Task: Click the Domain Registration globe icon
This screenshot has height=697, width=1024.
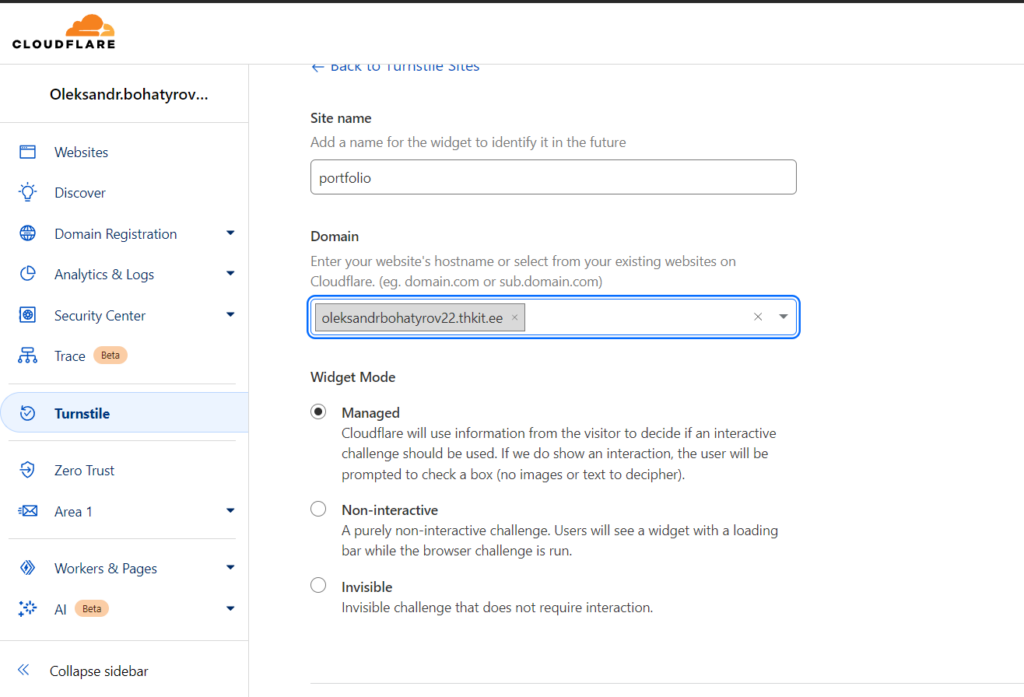Action: click(x=27, y=233)
